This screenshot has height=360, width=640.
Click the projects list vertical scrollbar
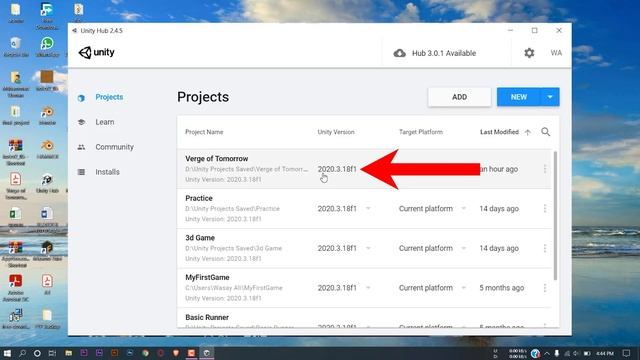click(555, 216)
